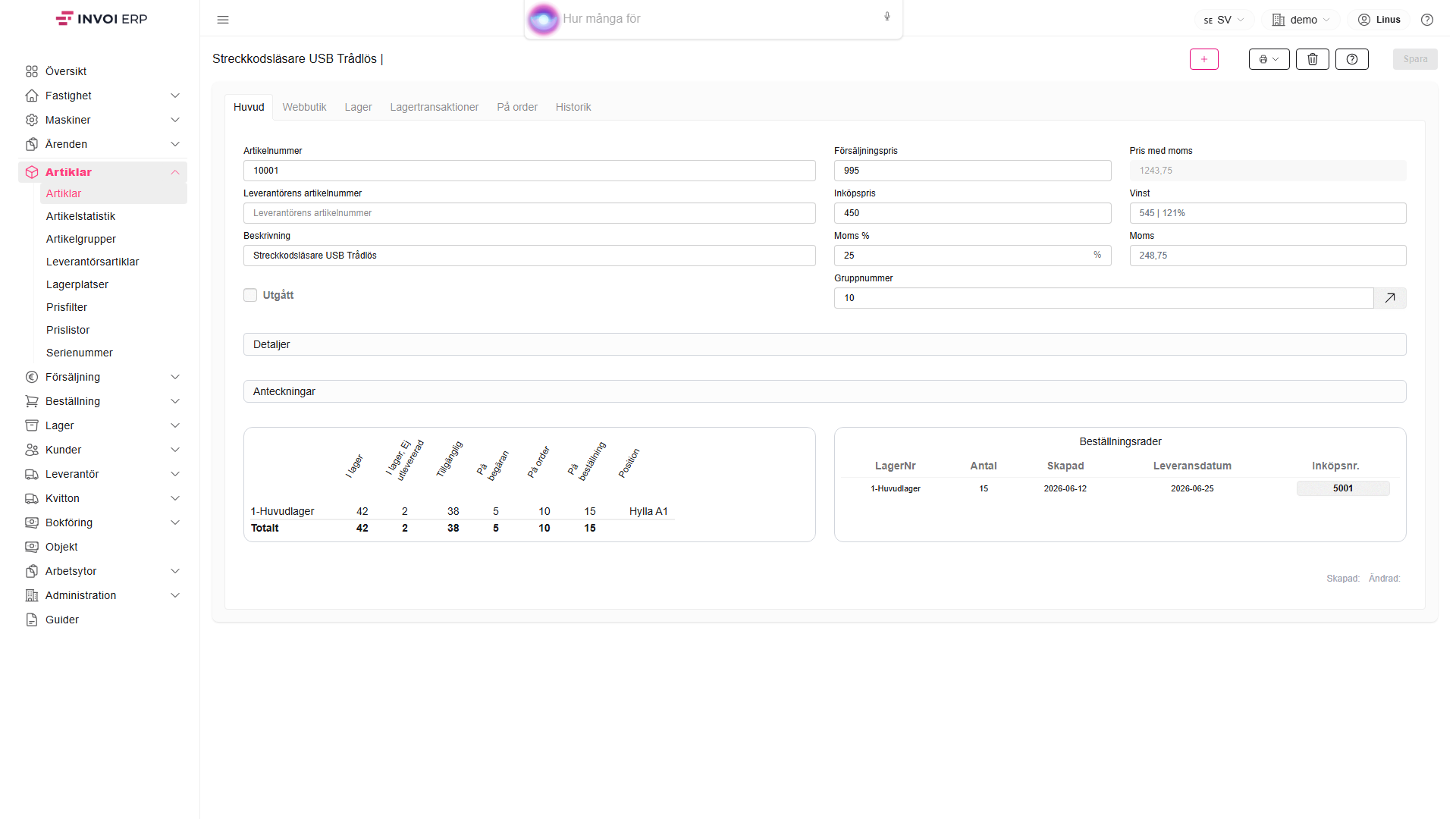Viewport: 1456px width, 819px height.
Task: Click the Leverantörens artikelnummer field
Action: tap(529, 213)
